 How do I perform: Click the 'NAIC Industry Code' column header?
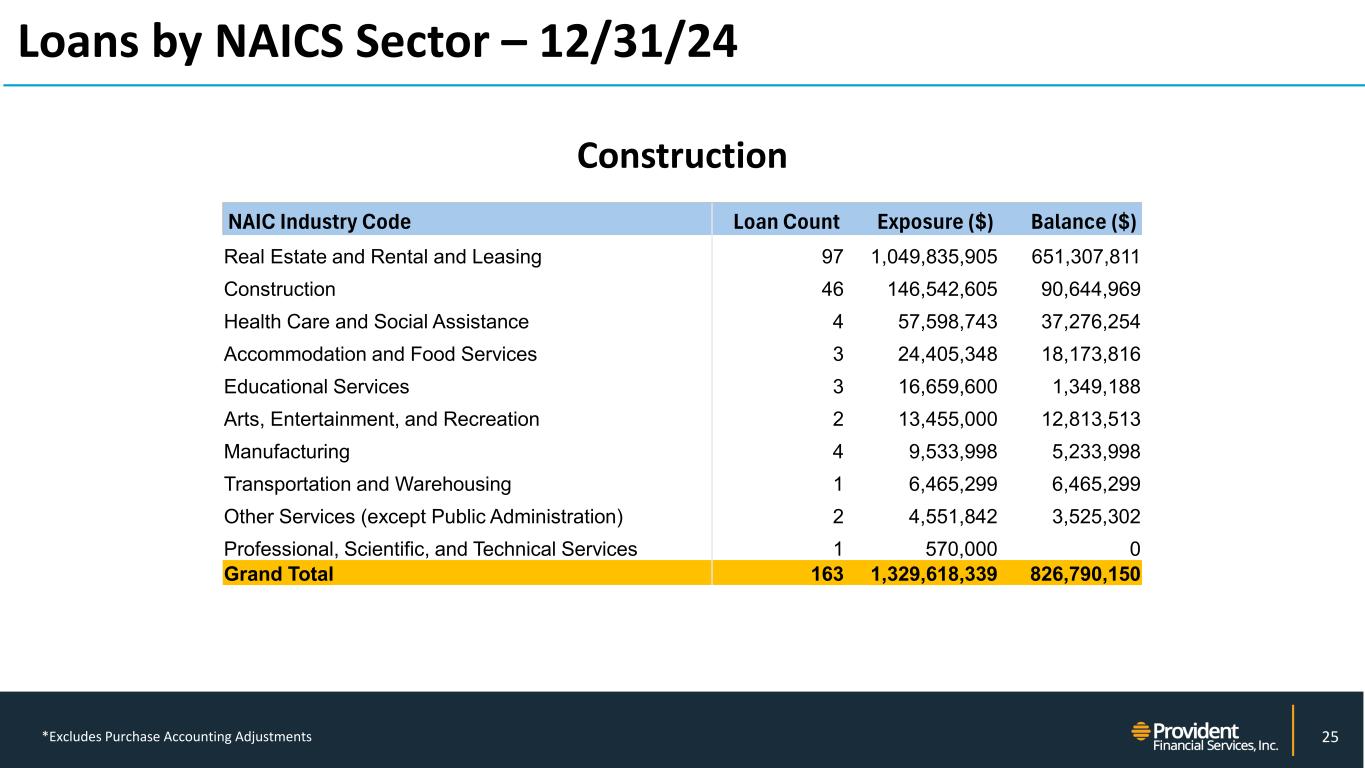[320, 221]
